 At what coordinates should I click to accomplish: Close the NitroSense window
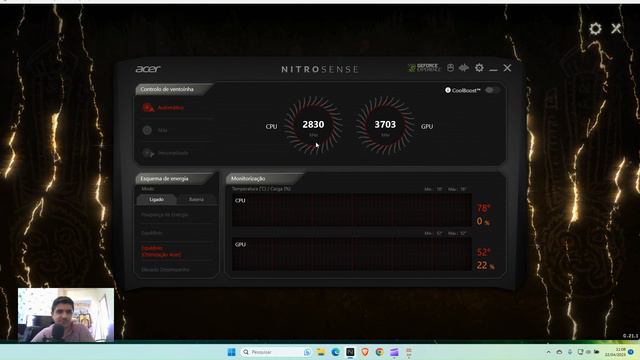(507, 68)
